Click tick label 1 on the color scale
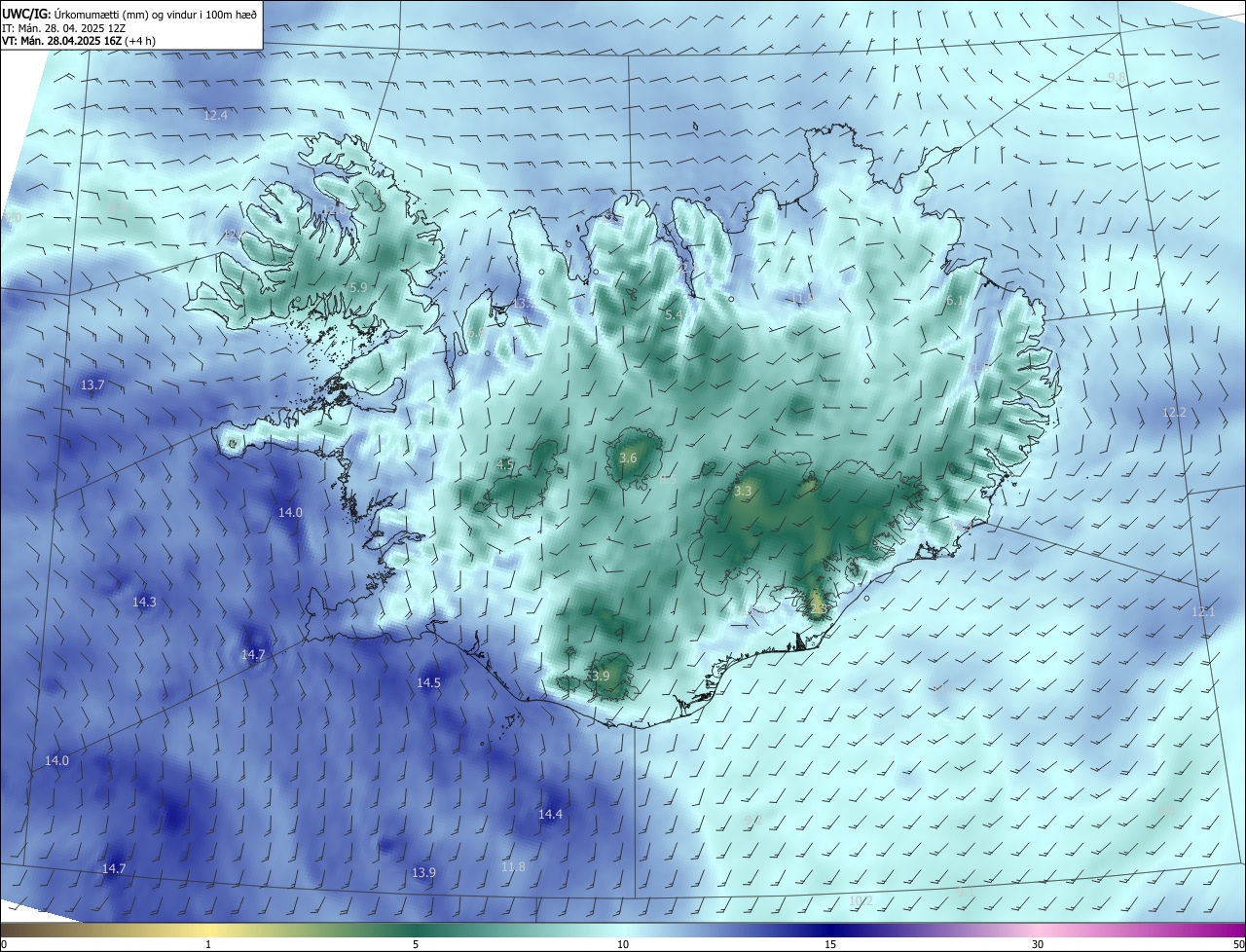Screen dimensions: 1246x952 pyautogui.click(x=208, y=944)
